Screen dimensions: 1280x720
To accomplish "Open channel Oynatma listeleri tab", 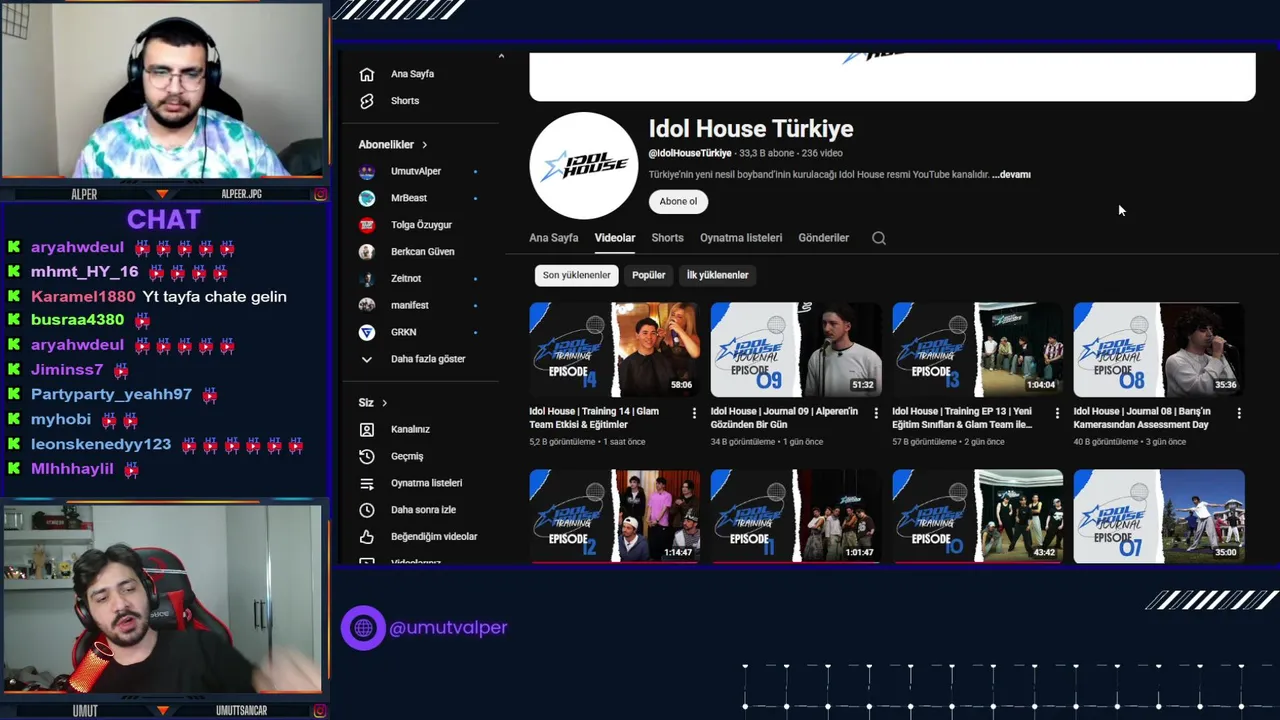I will point(741,238).
